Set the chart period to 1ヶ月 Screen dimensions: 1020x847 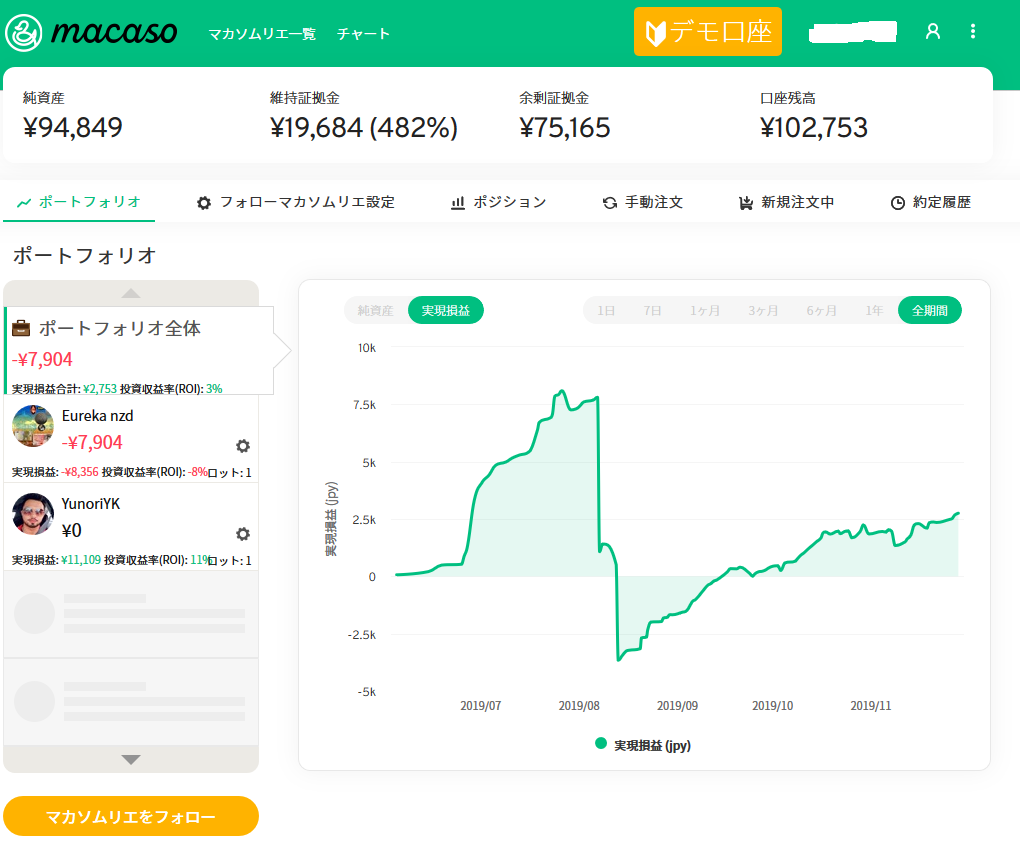pos(704,311)
